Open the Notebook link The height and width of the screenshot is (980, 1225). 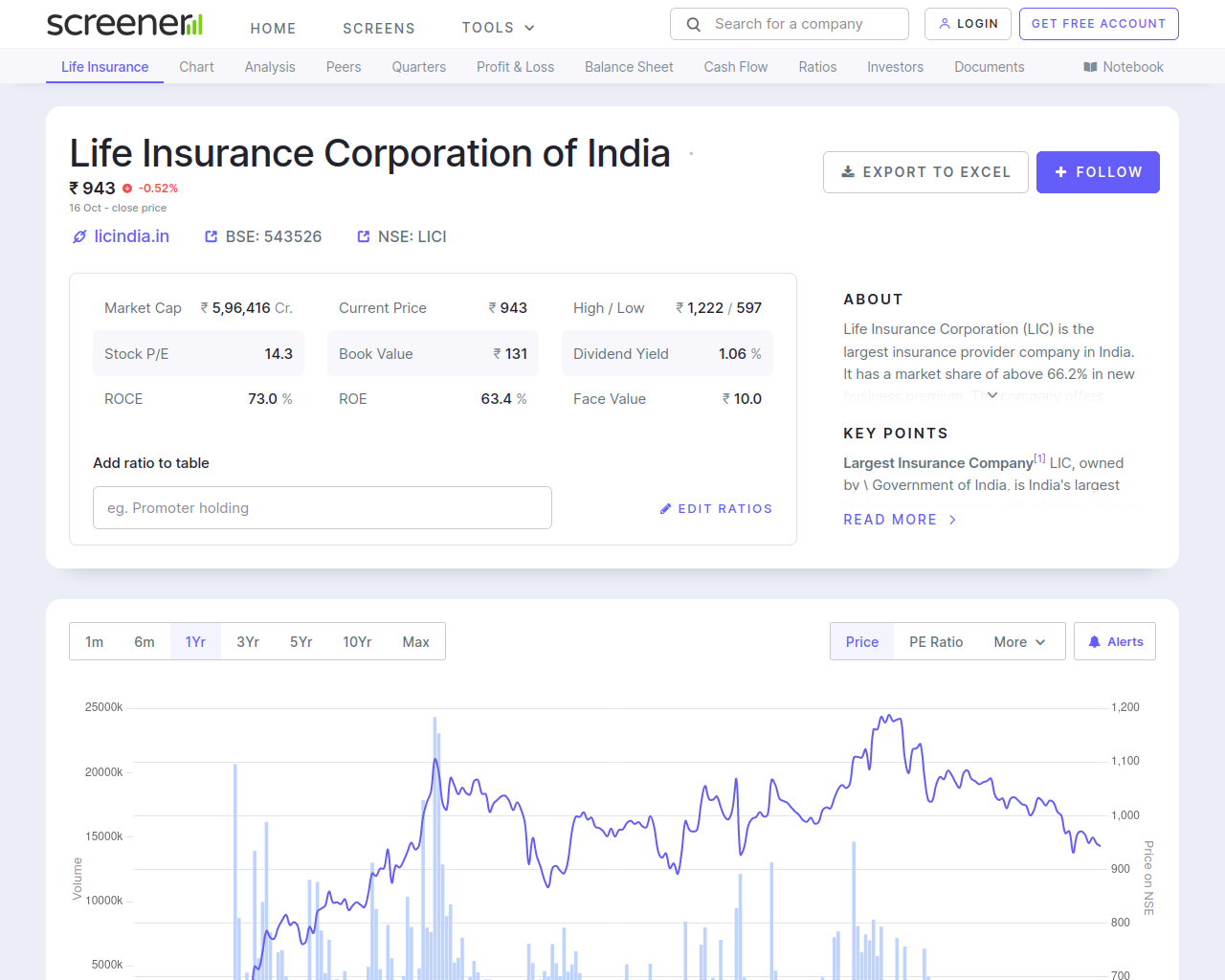[x=1124, y=67]
